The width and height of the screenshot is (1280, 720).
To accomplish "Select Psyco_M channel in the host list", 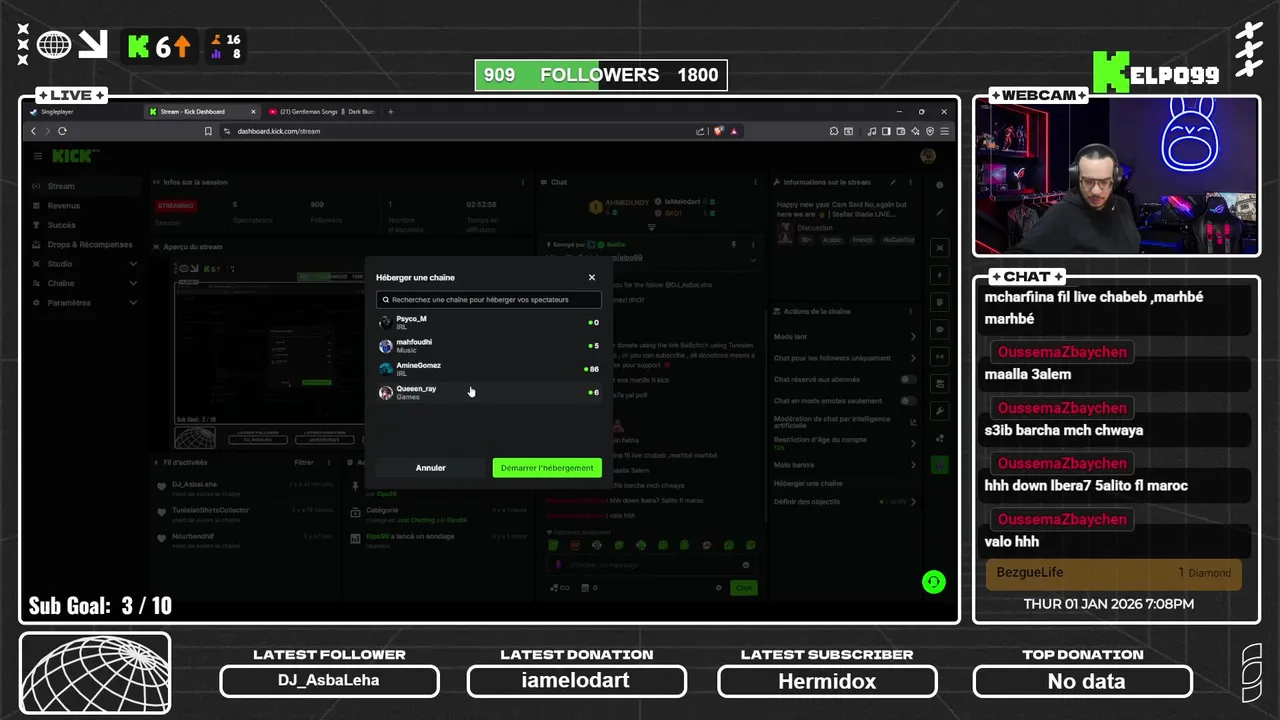I will 489,322.
